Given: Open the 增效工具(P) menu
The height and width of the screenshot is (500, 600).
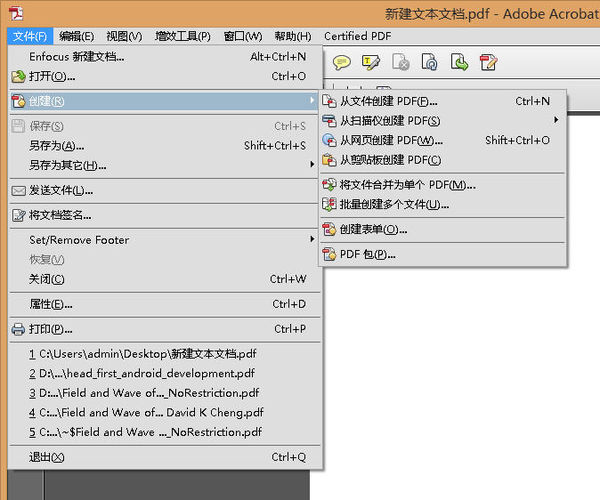Looking at the screenshot, I should coord(183,36).
